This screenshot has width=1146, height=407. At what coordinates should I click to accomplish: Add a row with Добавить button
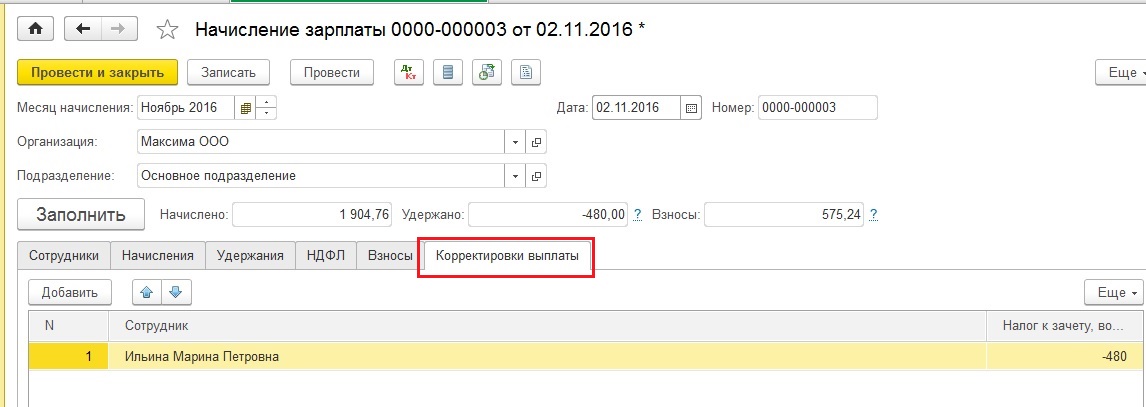69,292
